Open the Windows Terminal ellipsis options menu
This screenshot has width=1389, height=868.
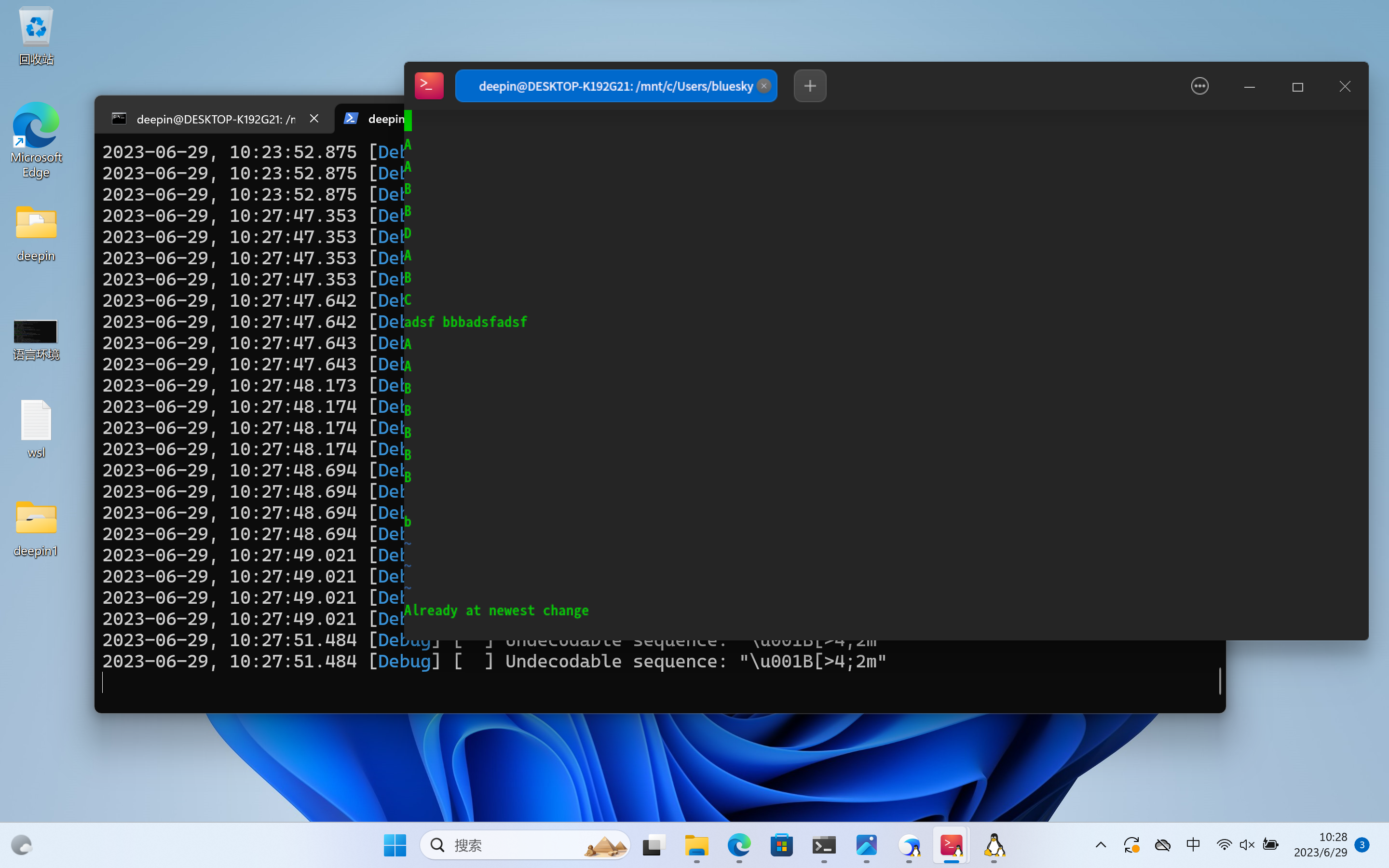(x=1199, y=85)
